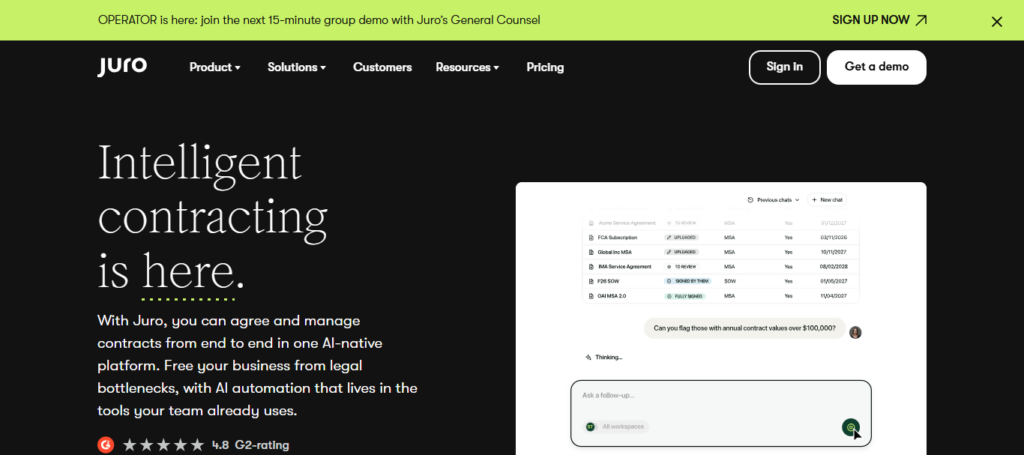The image size is (1024, 455).
Task: Click the TO REVIEW badge in IMA Service Agreement row
Action: pos(682,266)
